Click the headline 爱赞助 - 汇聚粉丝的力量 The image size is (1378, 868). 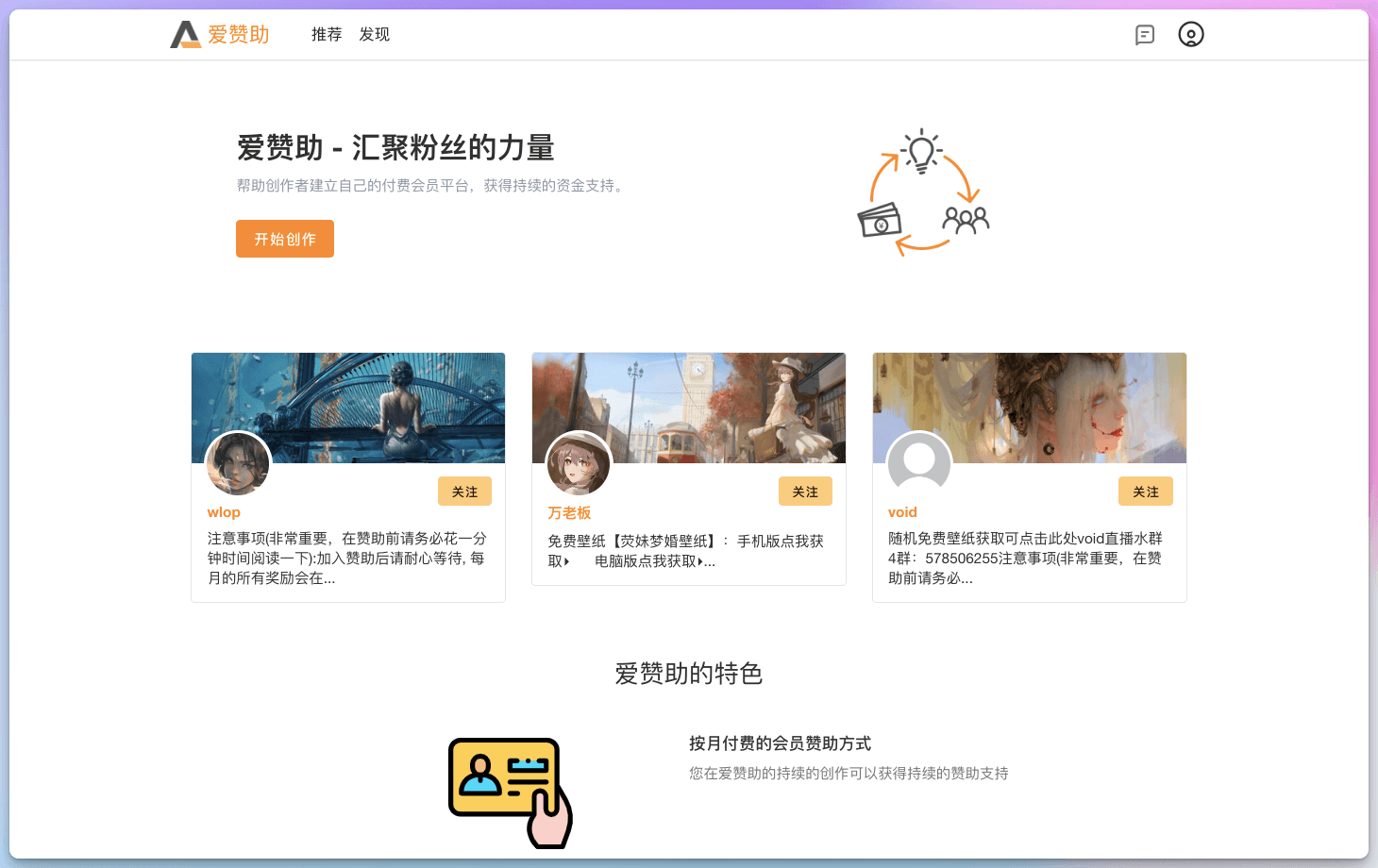(x=395, y=148)
